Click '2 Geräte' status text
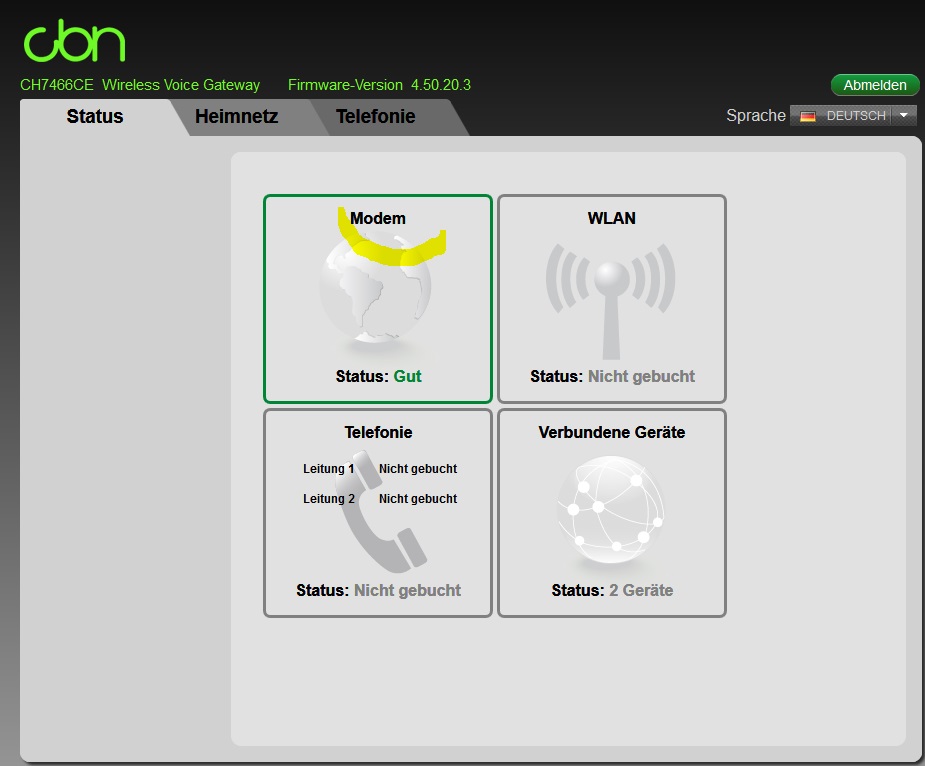Viewport: 925px width, 766px height. click(x=641, y=590)
